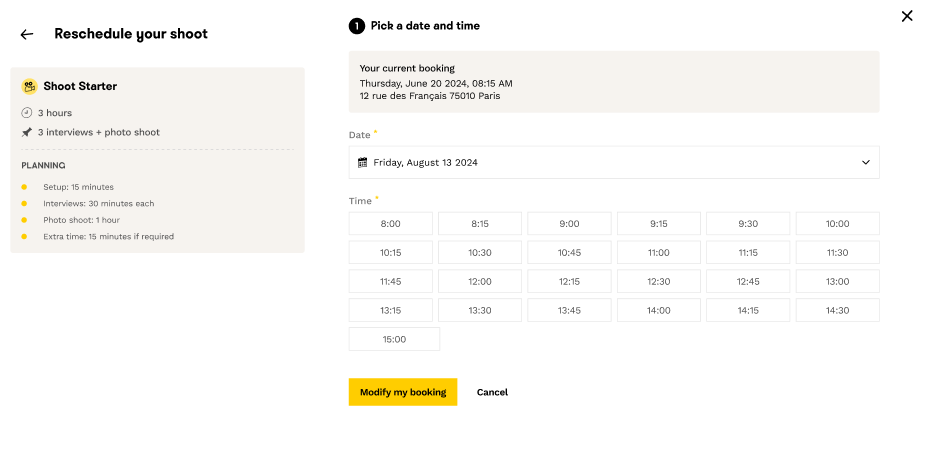Select the 8:00 time slot
This screenshot has height=468, width=936.
coord(390,224)
